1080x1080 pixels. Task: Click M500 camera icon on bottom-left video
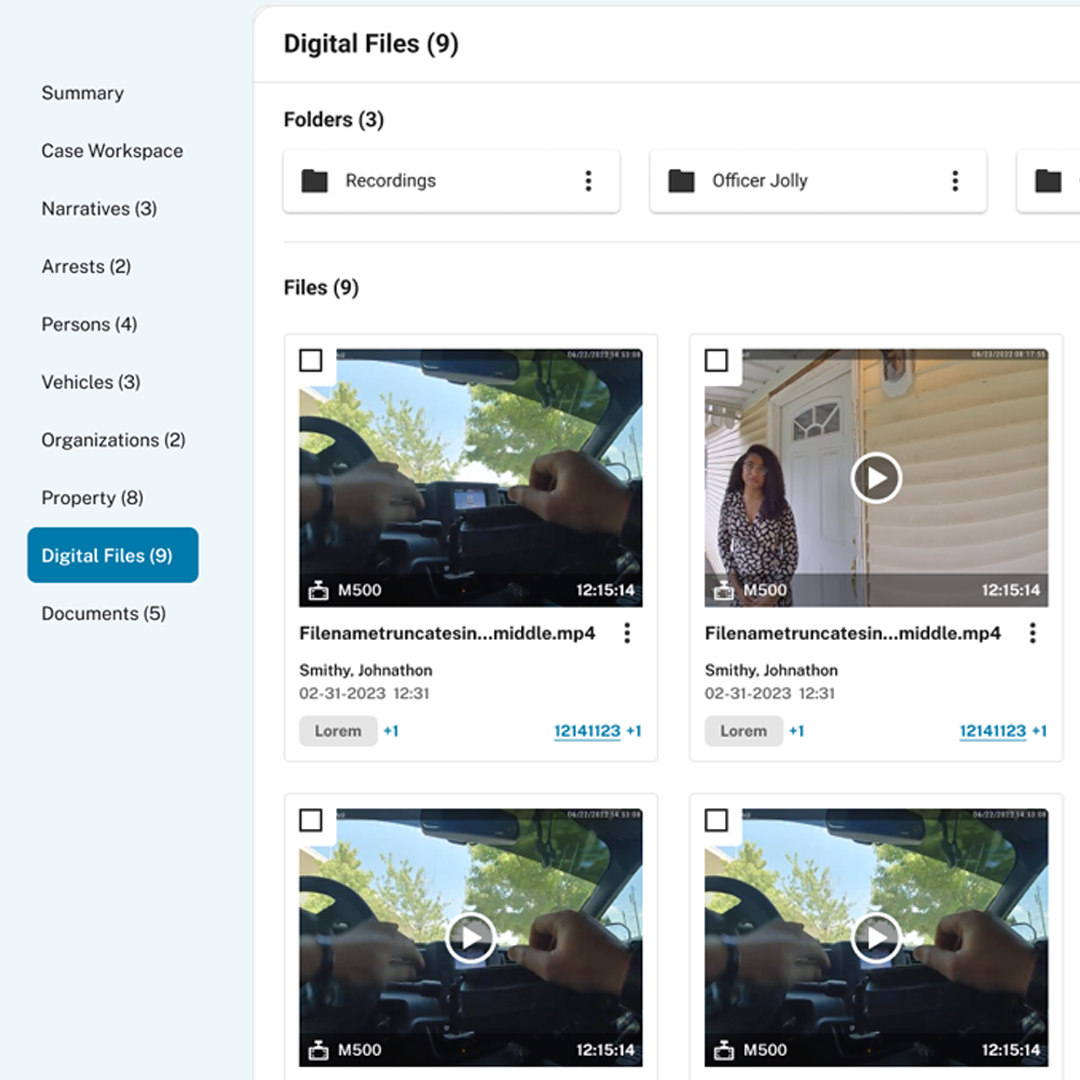tap(318, 1050)
